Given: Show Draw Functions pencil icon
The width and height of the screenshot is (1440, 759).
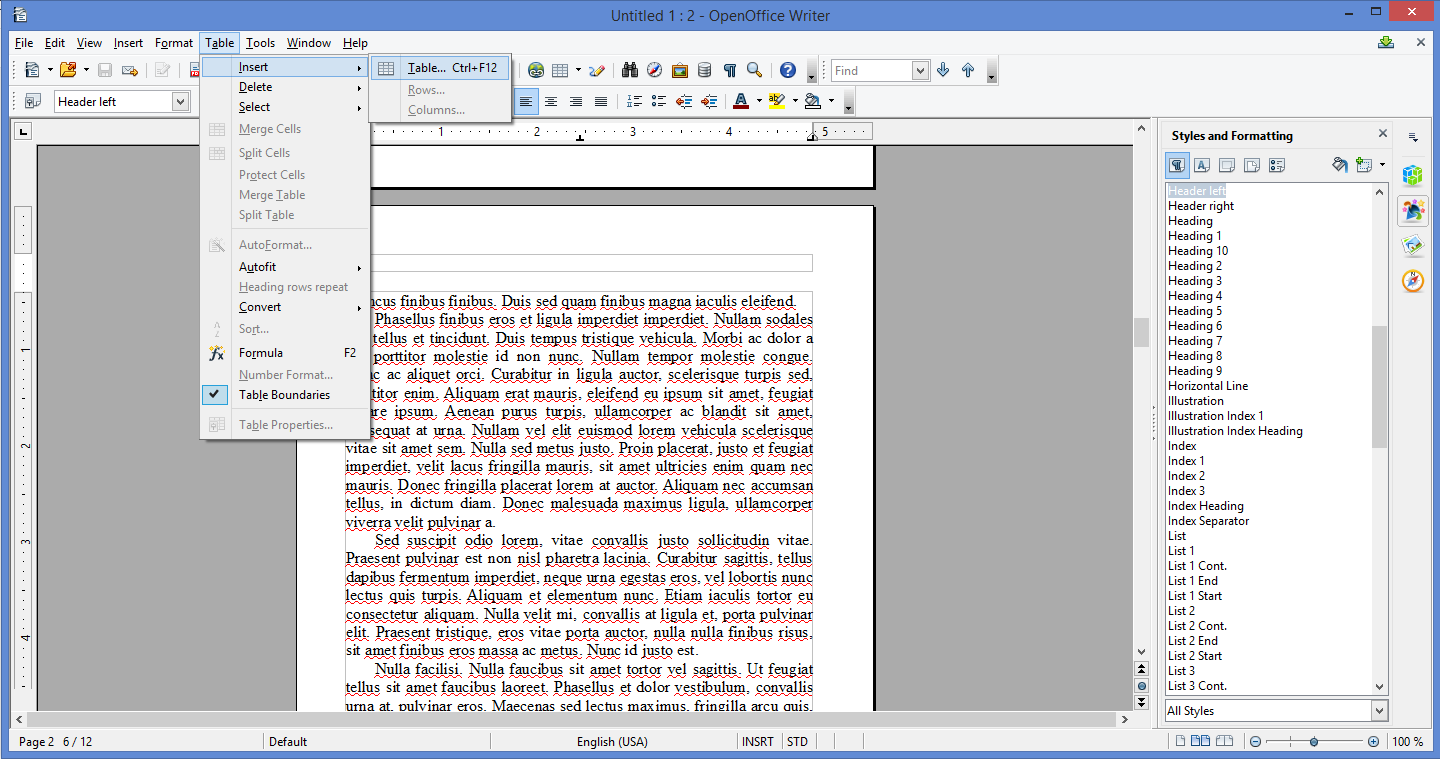Looking at the screenshot, I should (597, 70).
